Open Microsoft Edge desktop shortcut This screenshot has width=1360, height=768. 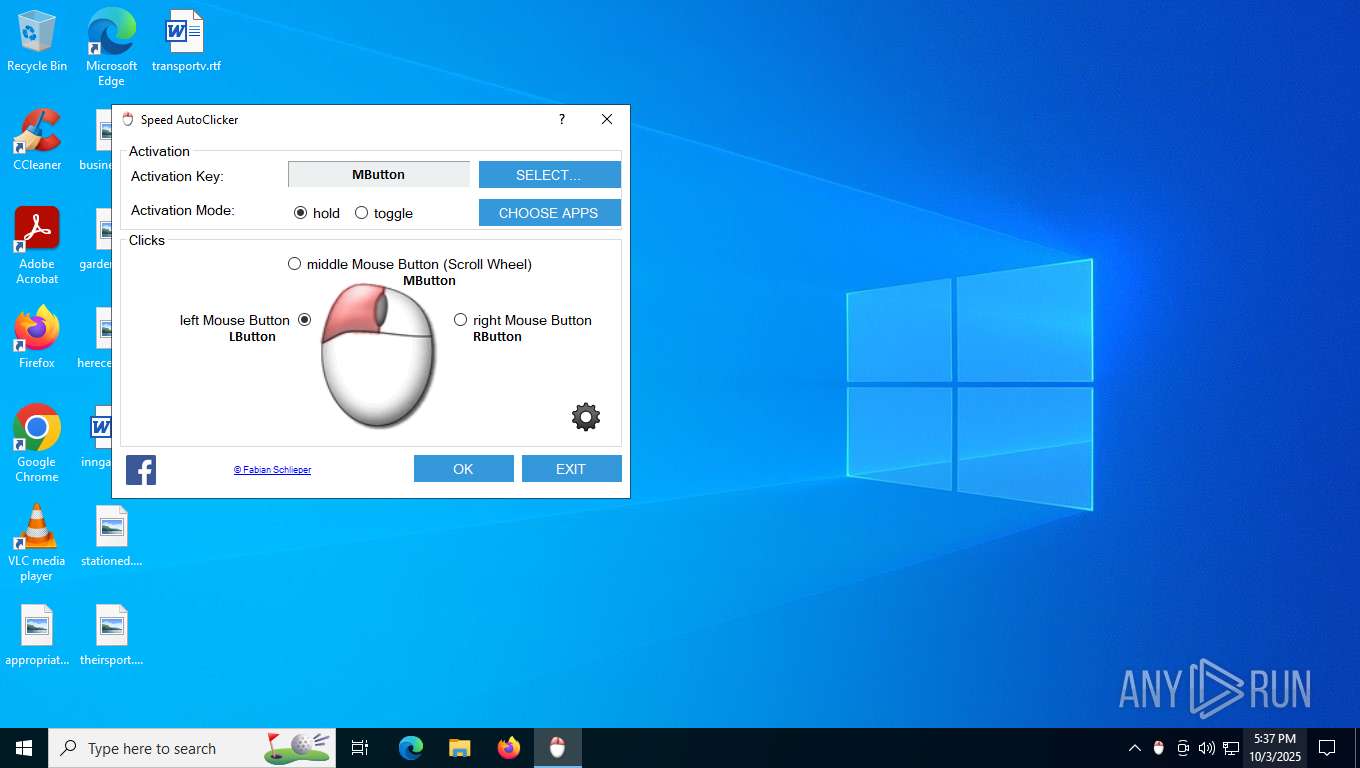(111, 47)
